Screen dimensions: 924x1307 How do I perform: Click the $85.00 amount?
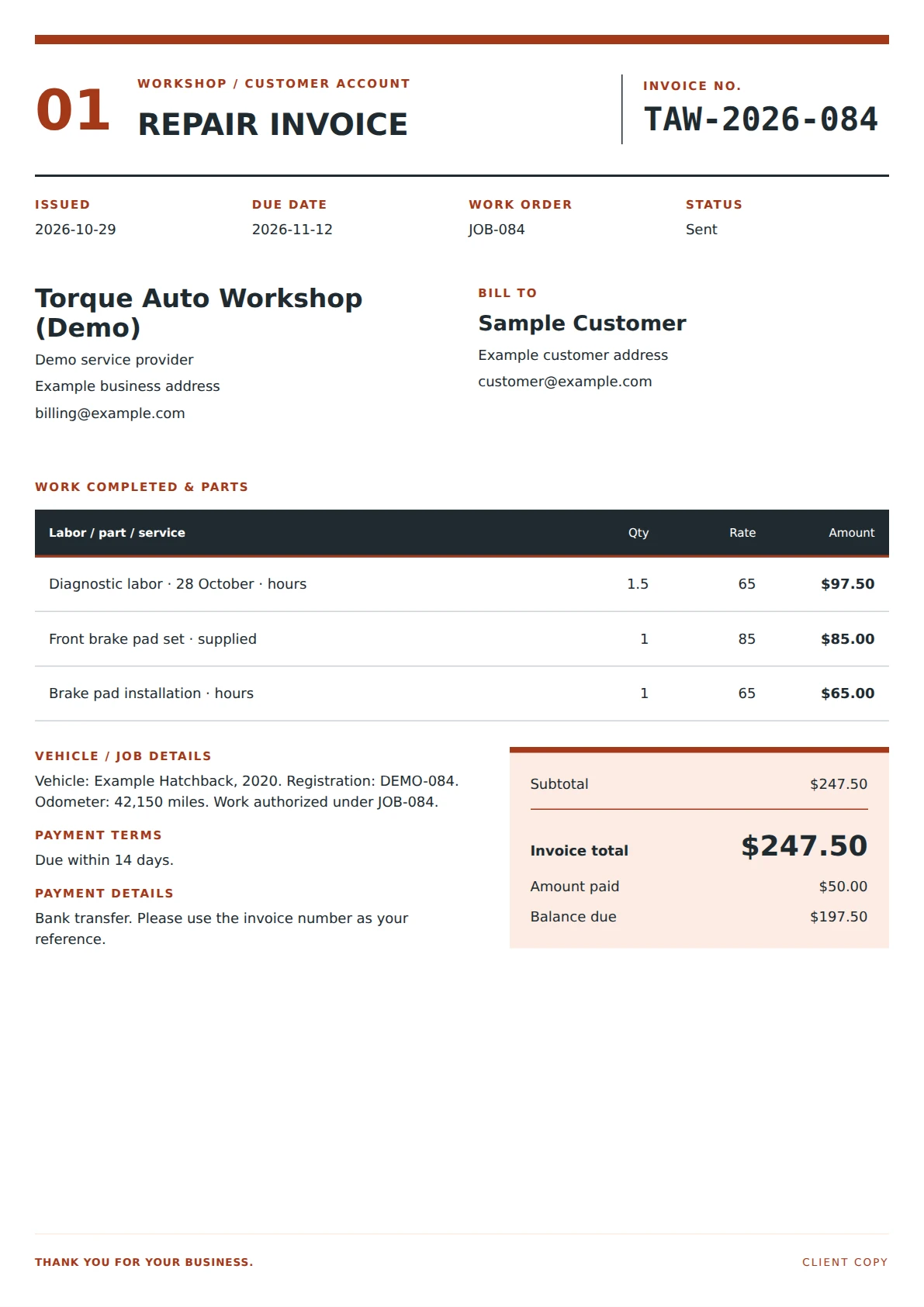[x=847, y=639]
